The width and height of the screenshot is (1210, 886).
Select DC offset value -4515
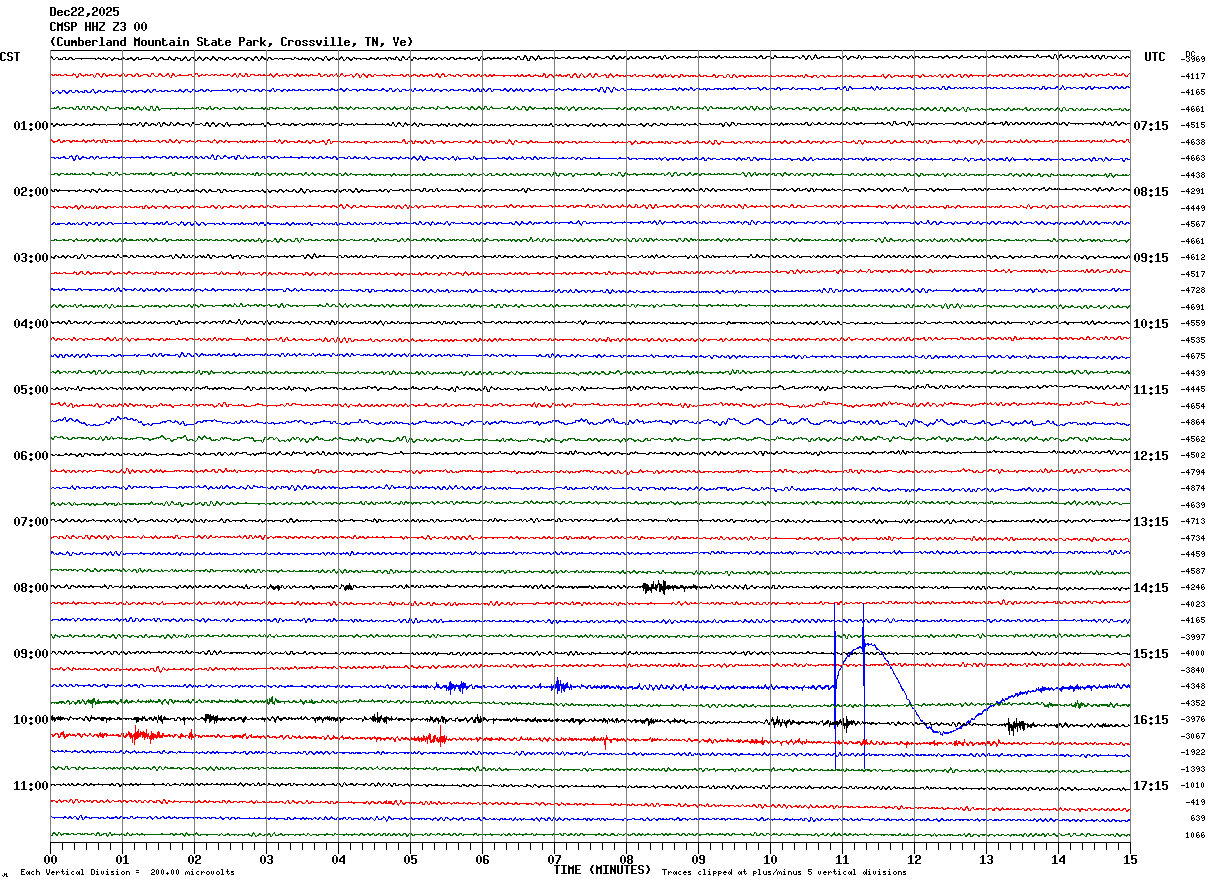coord(1194,126)
